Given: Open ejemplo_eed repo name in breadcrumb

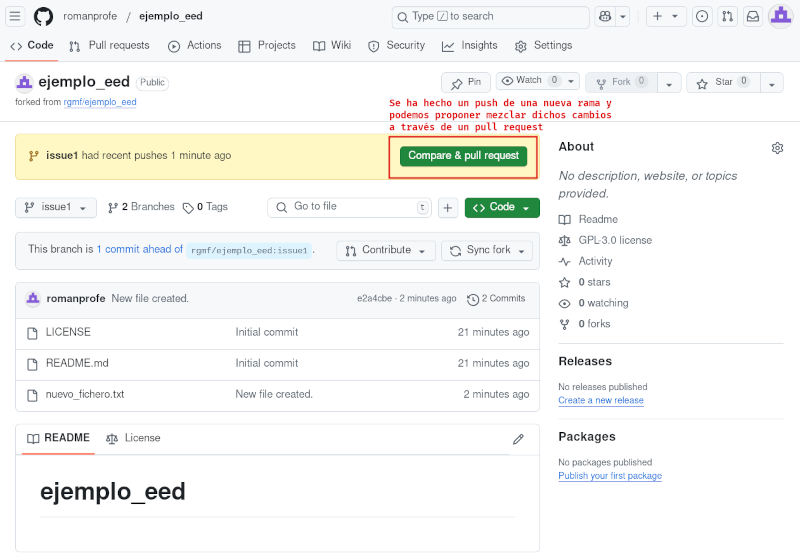Looking at the screenshot, I should (171, 16).
